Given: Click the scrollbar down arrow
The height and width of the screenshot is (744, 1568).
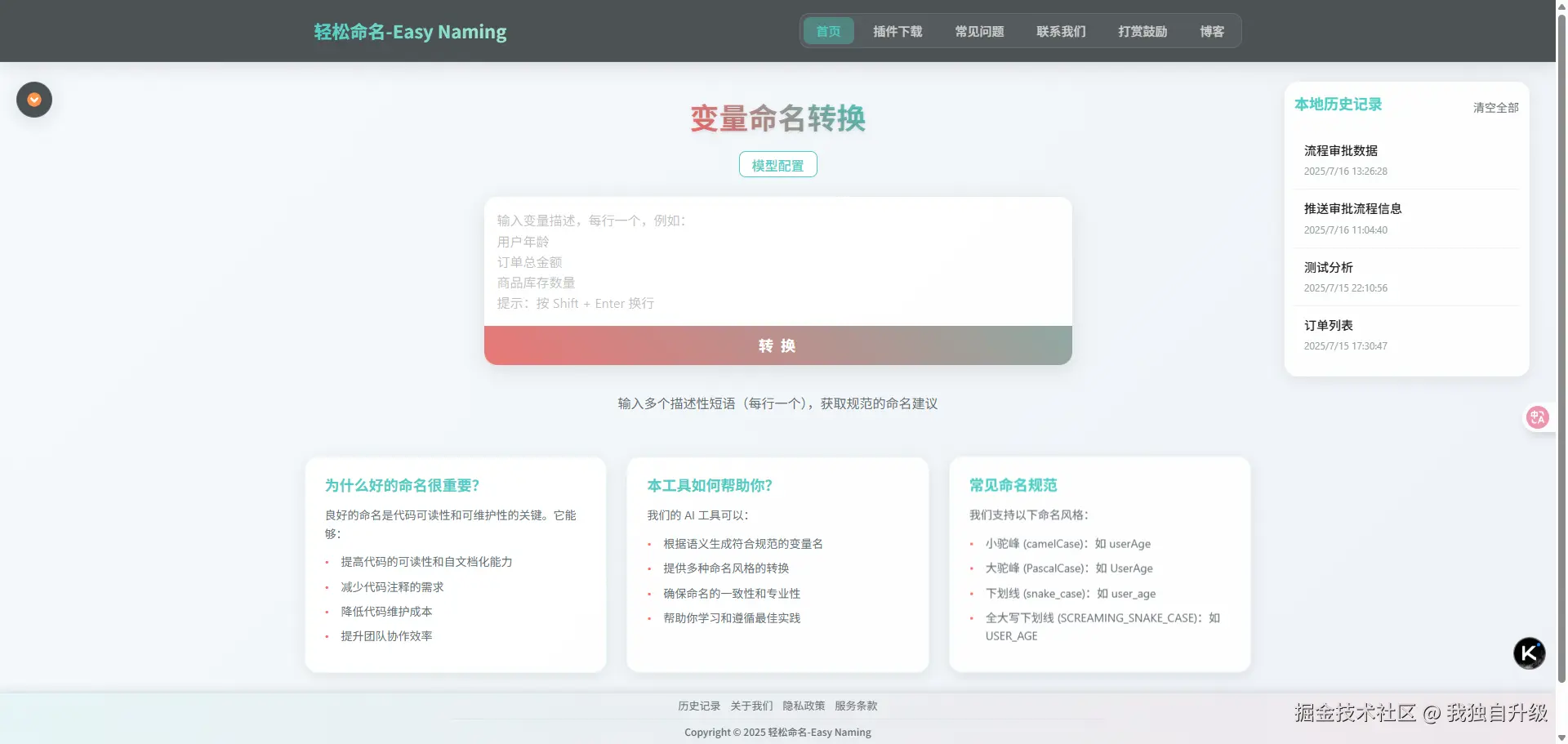Looking at the screenshot, I should pos(1561,737).
